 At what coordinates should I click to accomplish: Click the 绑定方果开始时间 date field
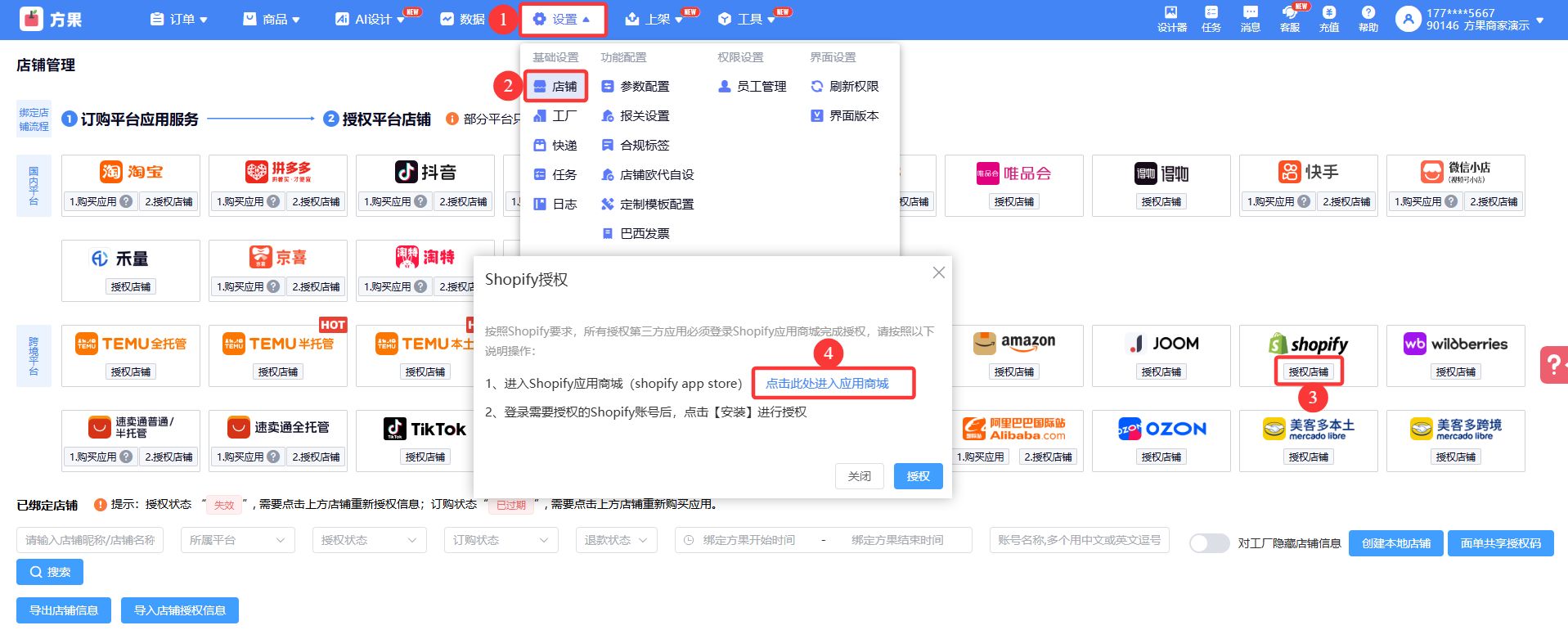(x=749, y=540)
